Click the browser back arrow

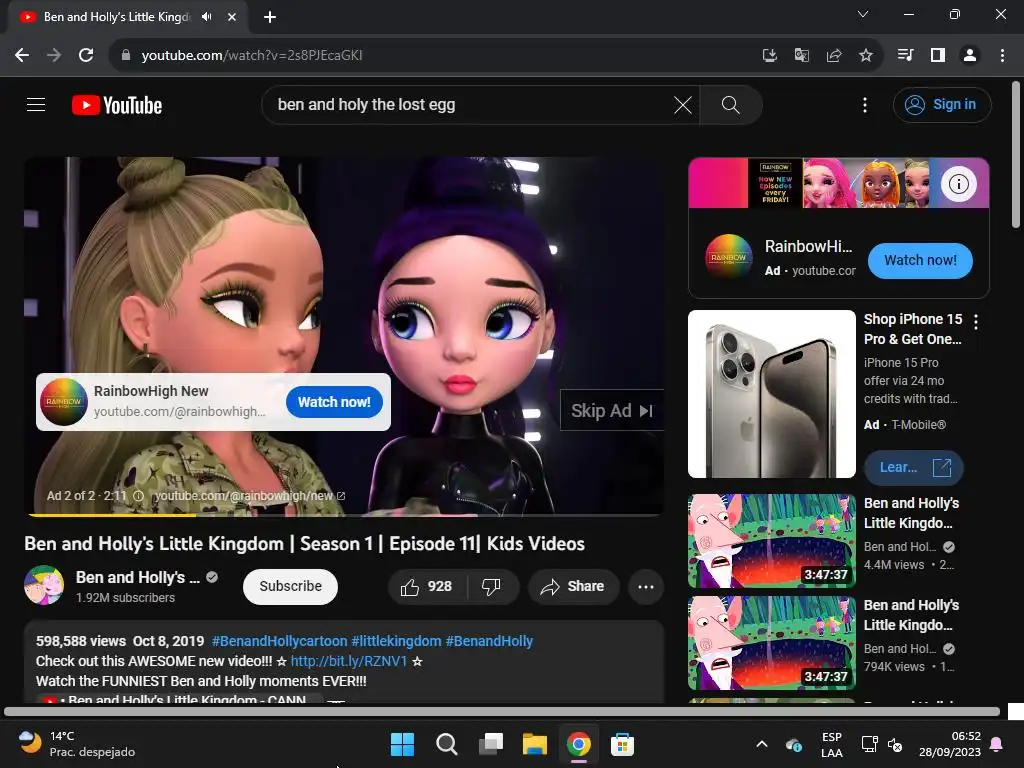(x=22, y=55)
